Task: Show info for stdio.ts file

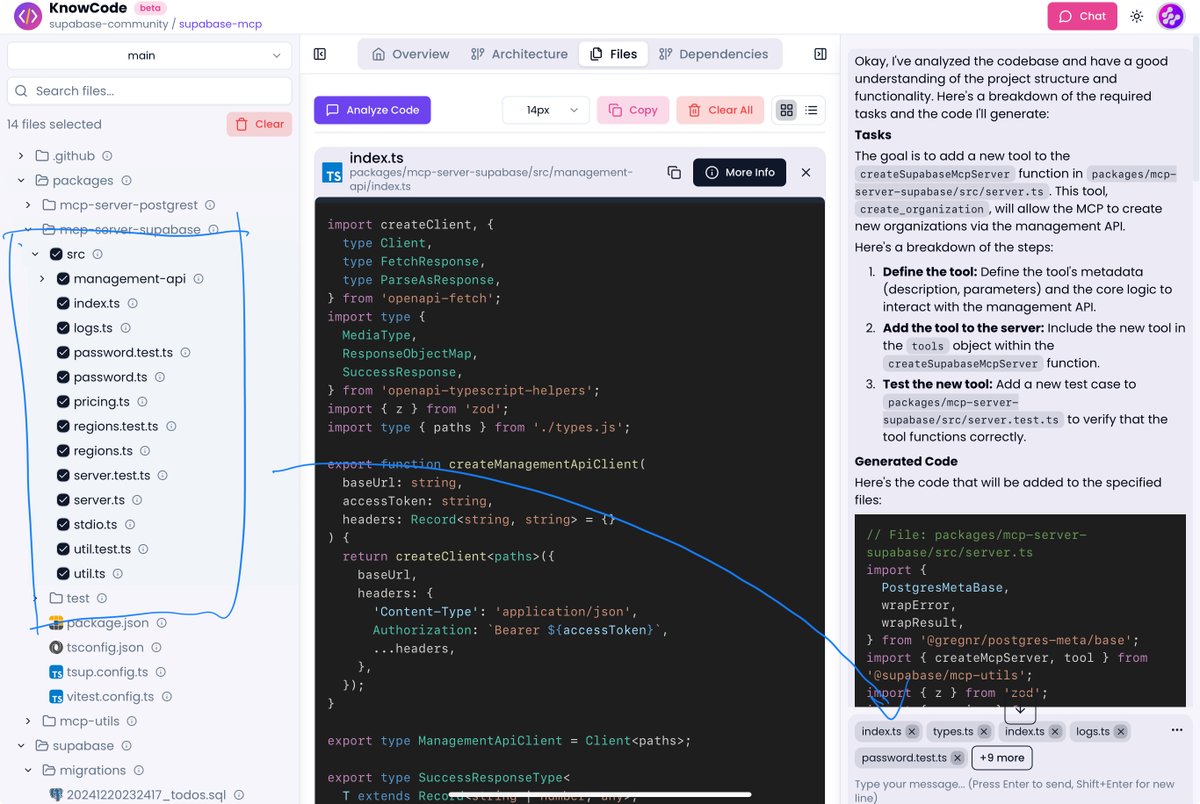Action: coord(129,525)
